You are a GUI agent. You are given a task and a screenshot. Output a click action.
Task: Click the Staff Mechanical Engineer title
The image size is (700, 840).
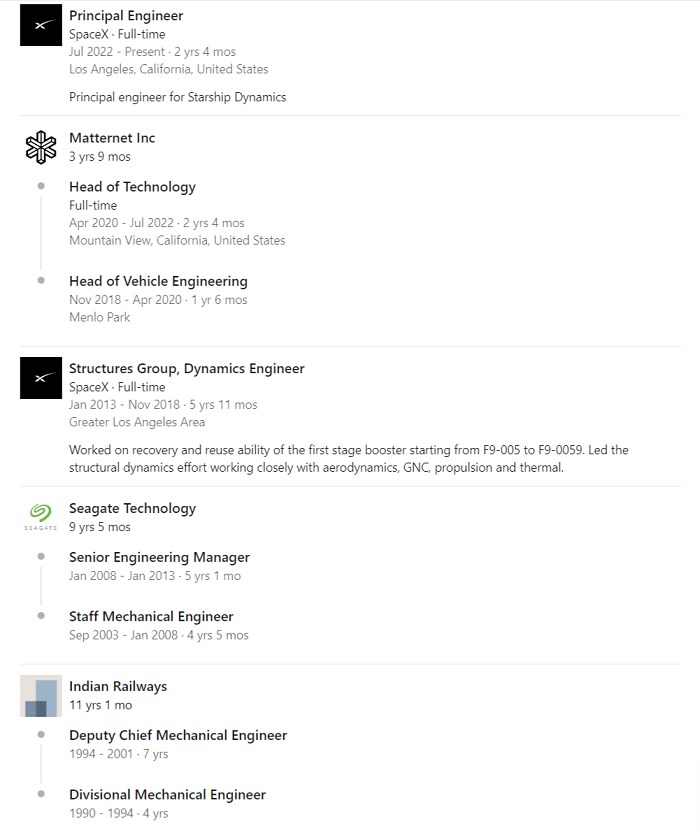pyautogui.click(x=151, y=616)
